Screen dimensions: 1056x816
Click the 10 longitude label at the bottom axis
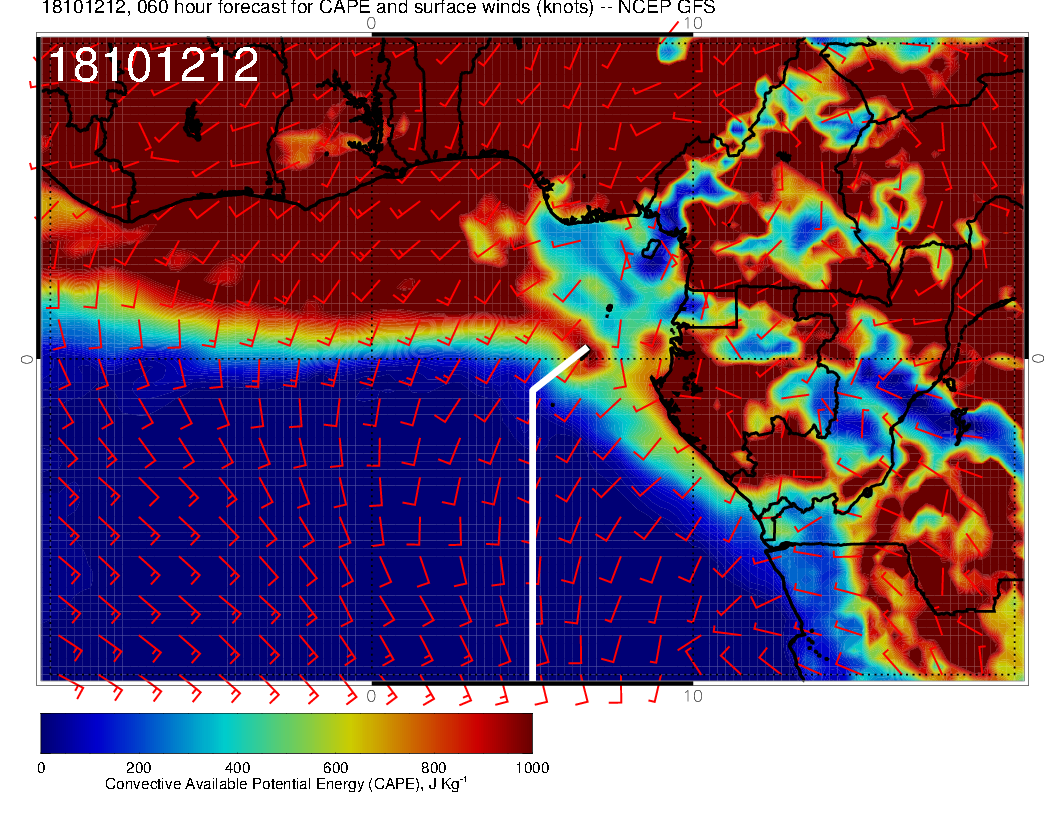[692, 695]
